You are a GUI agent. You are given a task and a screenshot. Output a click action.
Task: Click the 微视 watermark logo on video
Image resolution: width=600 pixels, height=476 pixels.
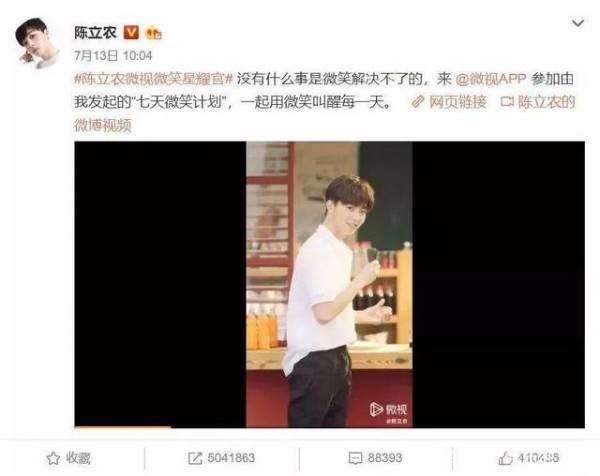pyautogui.click(x=388, y=410)
